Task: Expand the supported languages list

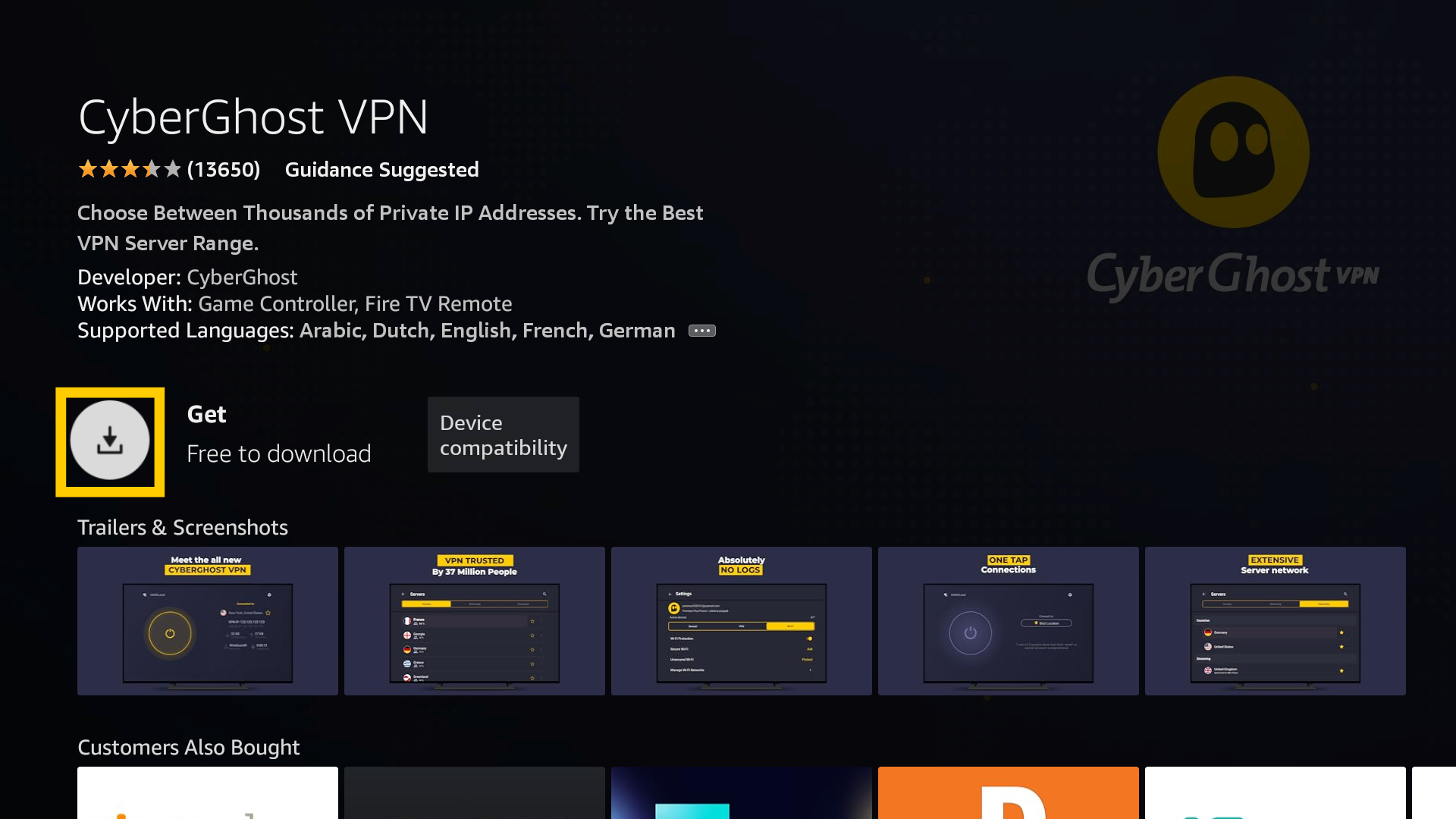Action: click(701, 331)
